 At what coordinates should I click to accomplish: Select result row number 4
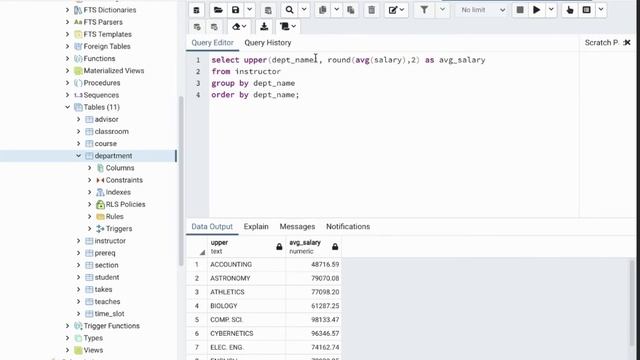197,306
